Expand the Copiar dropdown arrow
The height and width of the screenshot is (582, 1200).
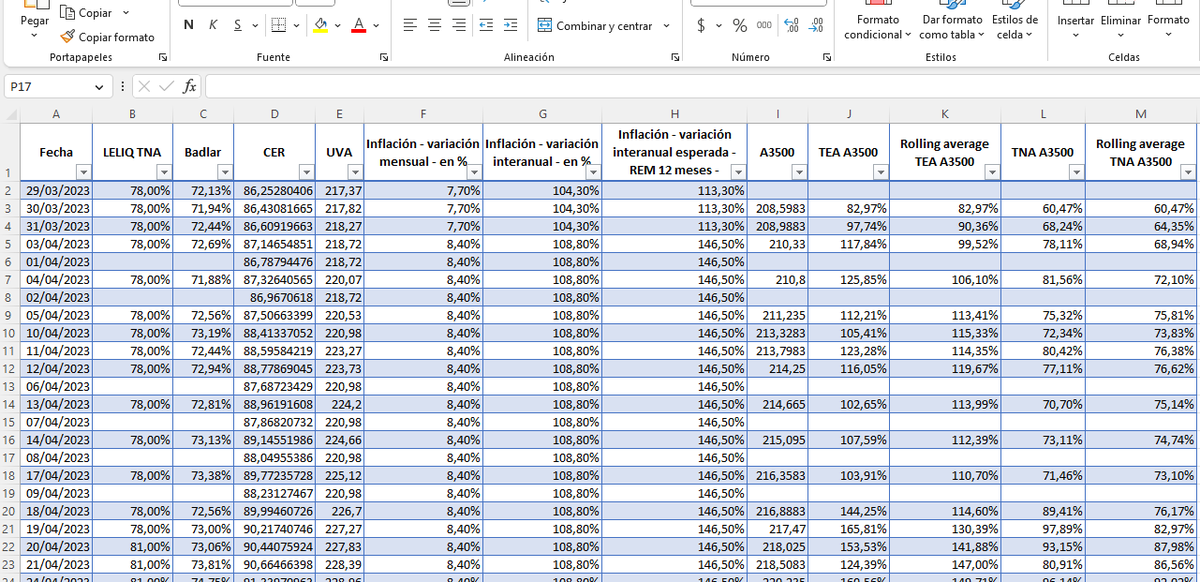click(x=125, y=13)
